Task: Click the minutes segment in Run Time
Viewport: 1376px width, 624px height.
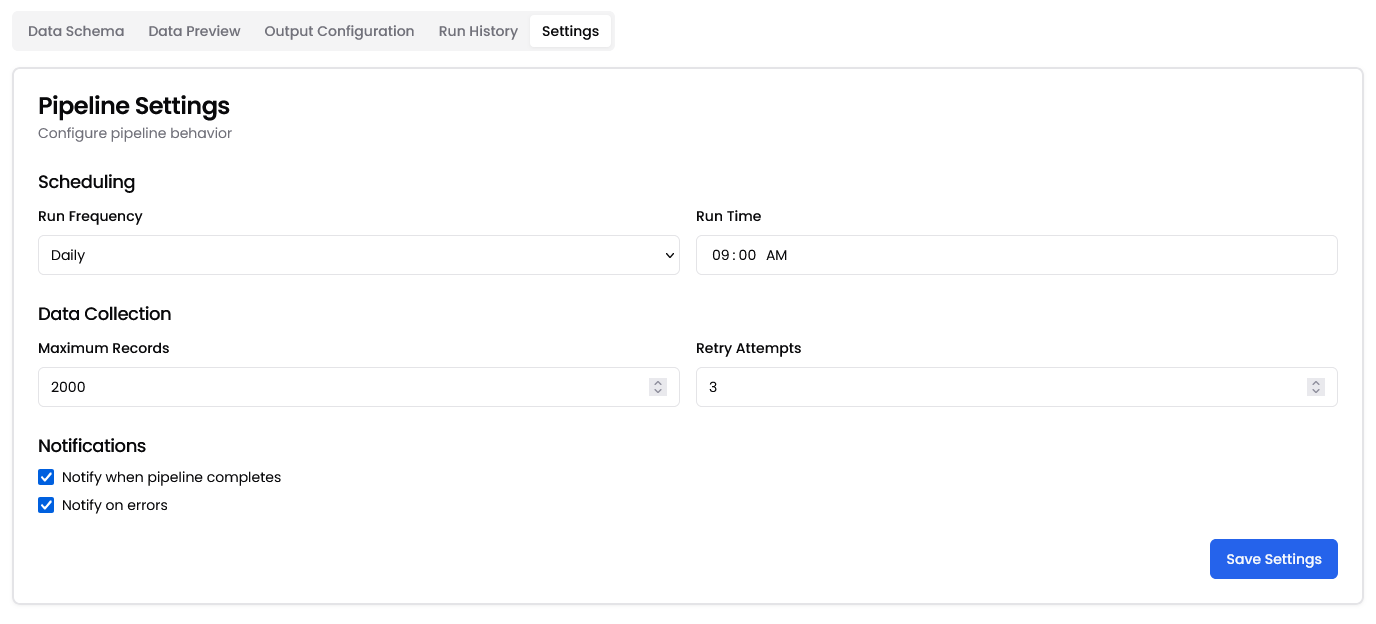Action: 747,255
